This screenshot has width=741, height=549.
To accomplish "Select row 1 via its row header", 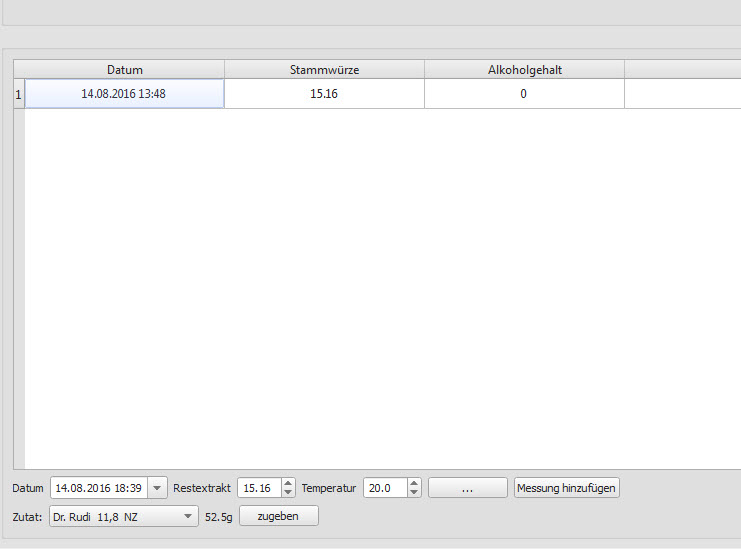I will (x=18, y=94).
